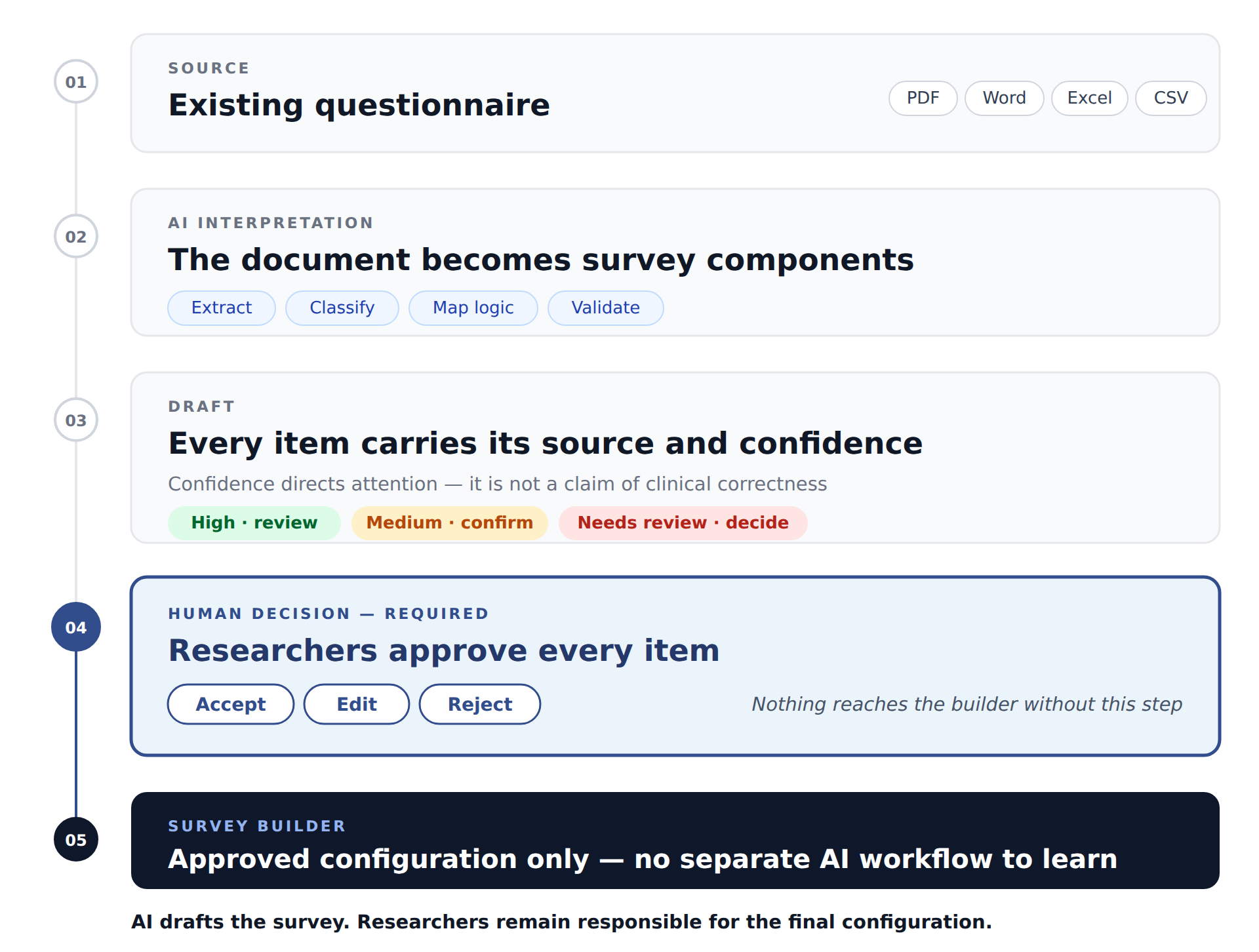Click the 'AI INTERPRETATION' section label
This screenshot has height=952, width=1259.
click(x=271, y=223)
